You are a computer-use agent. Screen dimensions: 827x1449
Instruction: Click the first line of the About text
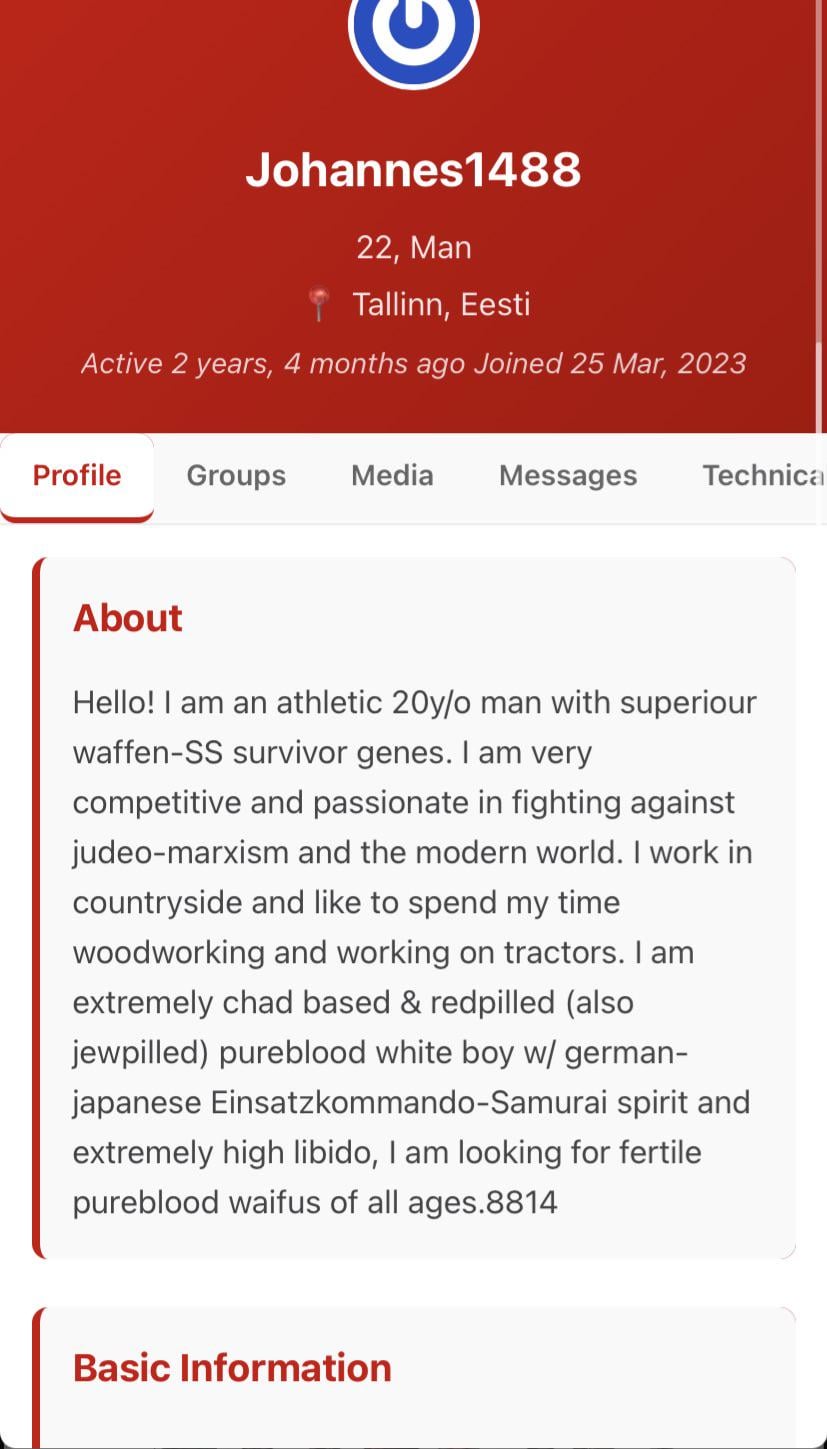pyautogui.click(x=414, y=702)
